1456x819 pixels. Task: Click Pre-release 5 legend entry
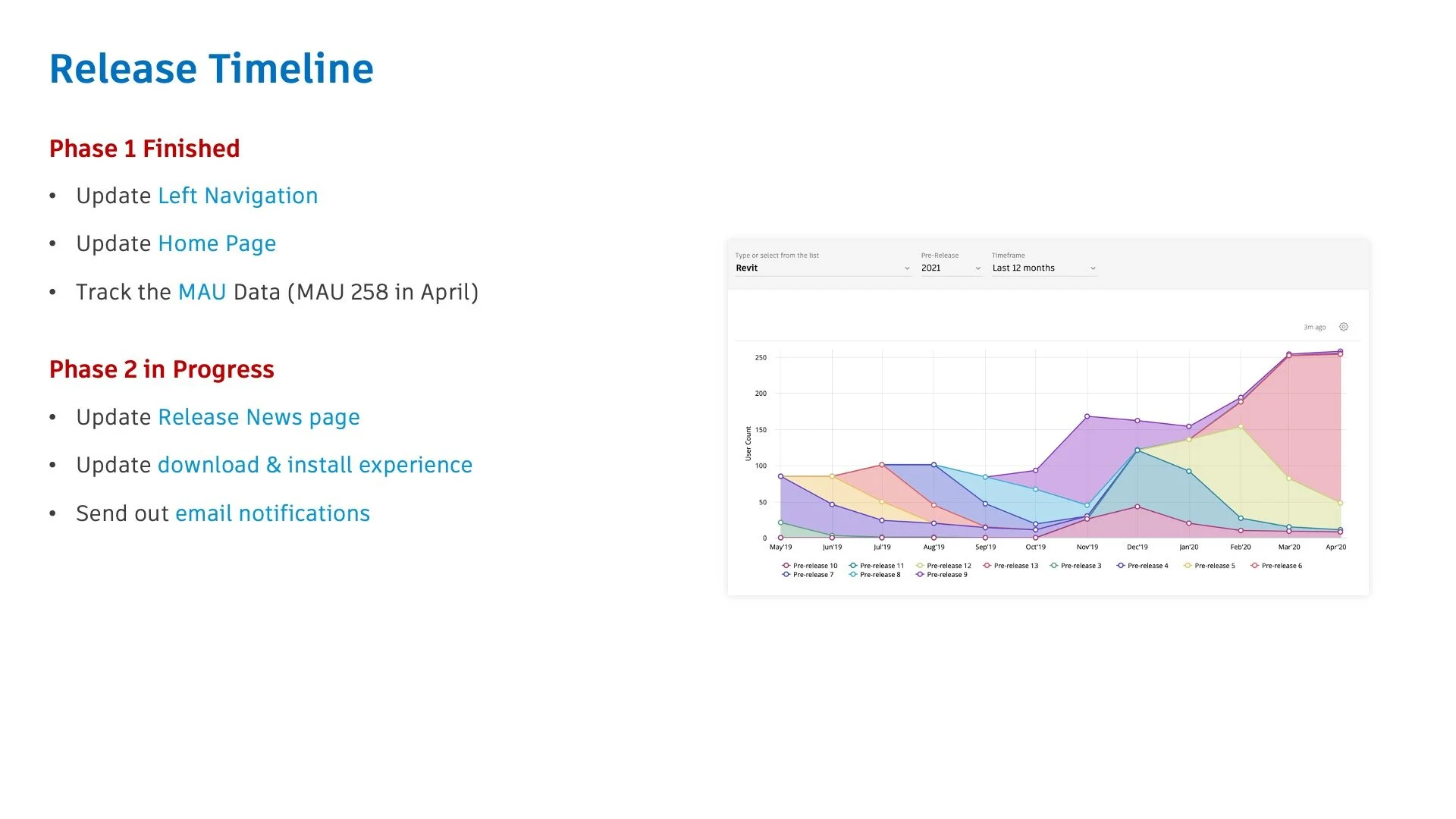pos(1214,566)
